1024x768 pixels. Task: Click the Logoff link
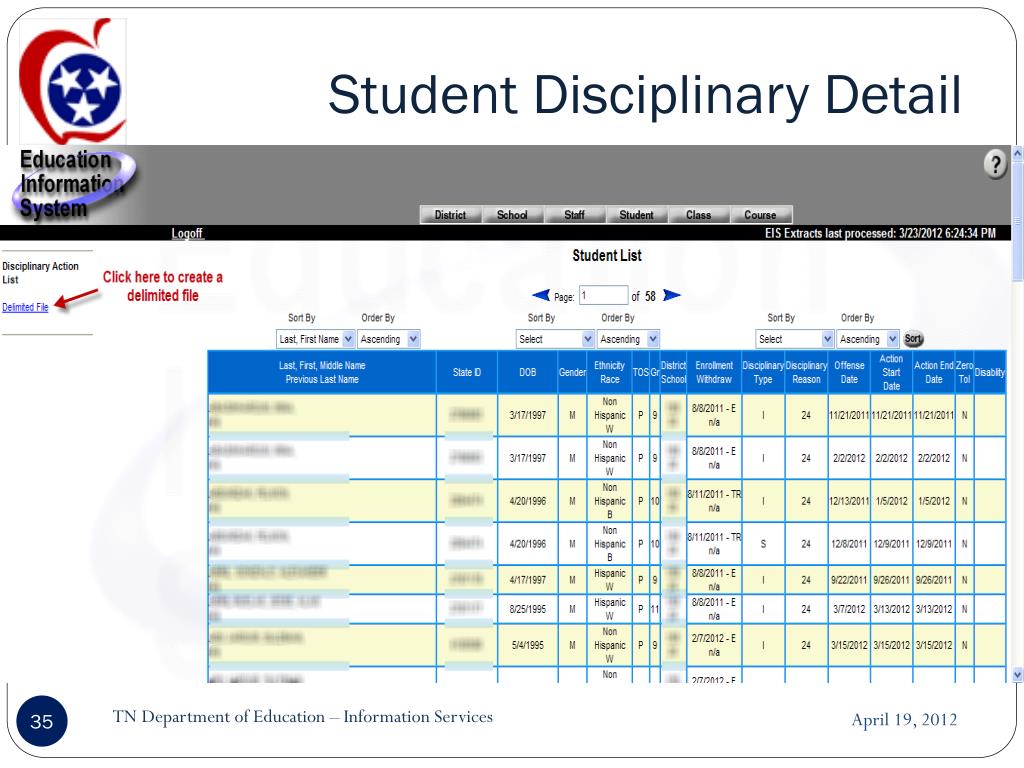[x=187, y=233]
